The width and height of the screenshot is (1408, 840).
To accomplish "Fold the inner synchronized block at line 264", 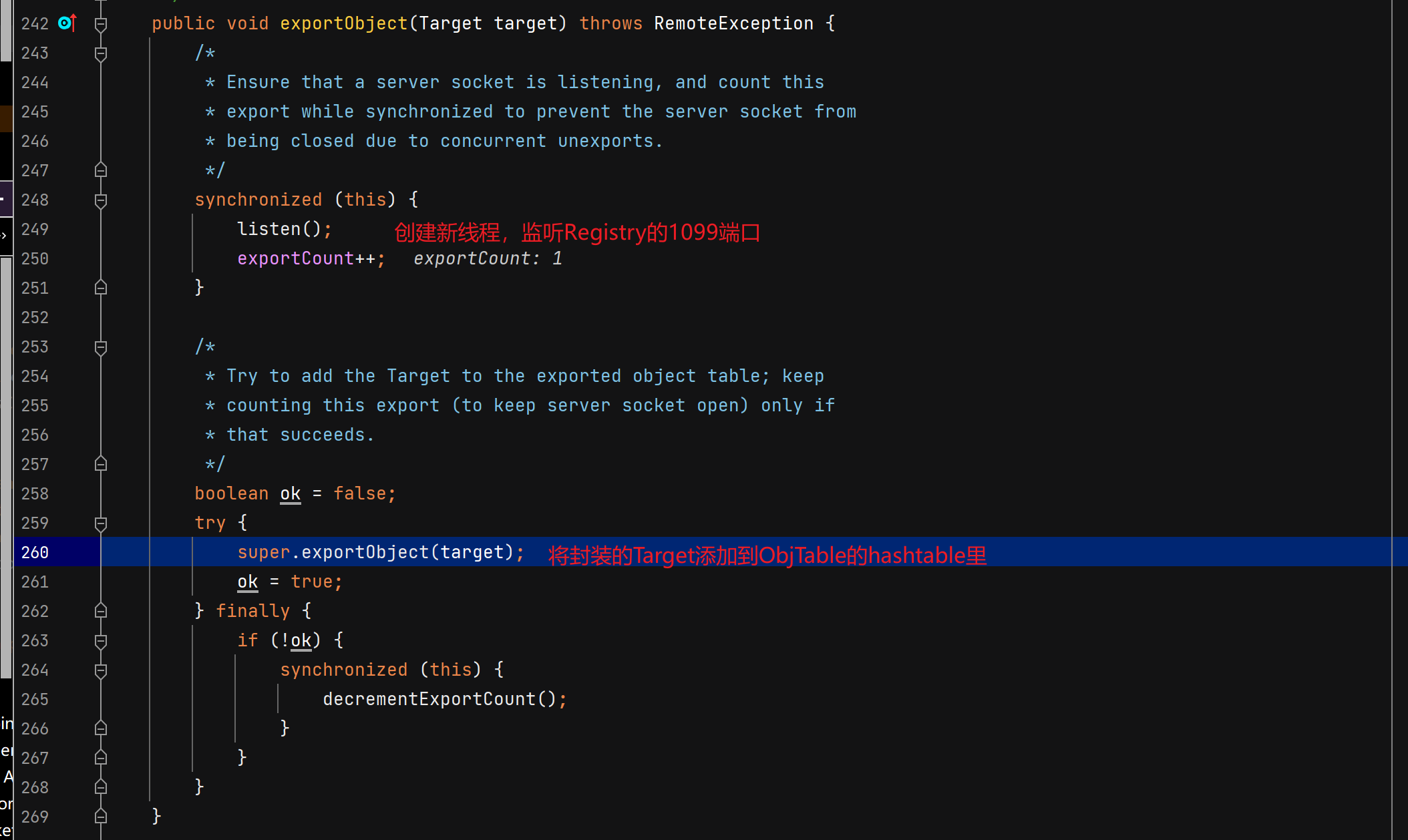I will (x=101, y=670).
